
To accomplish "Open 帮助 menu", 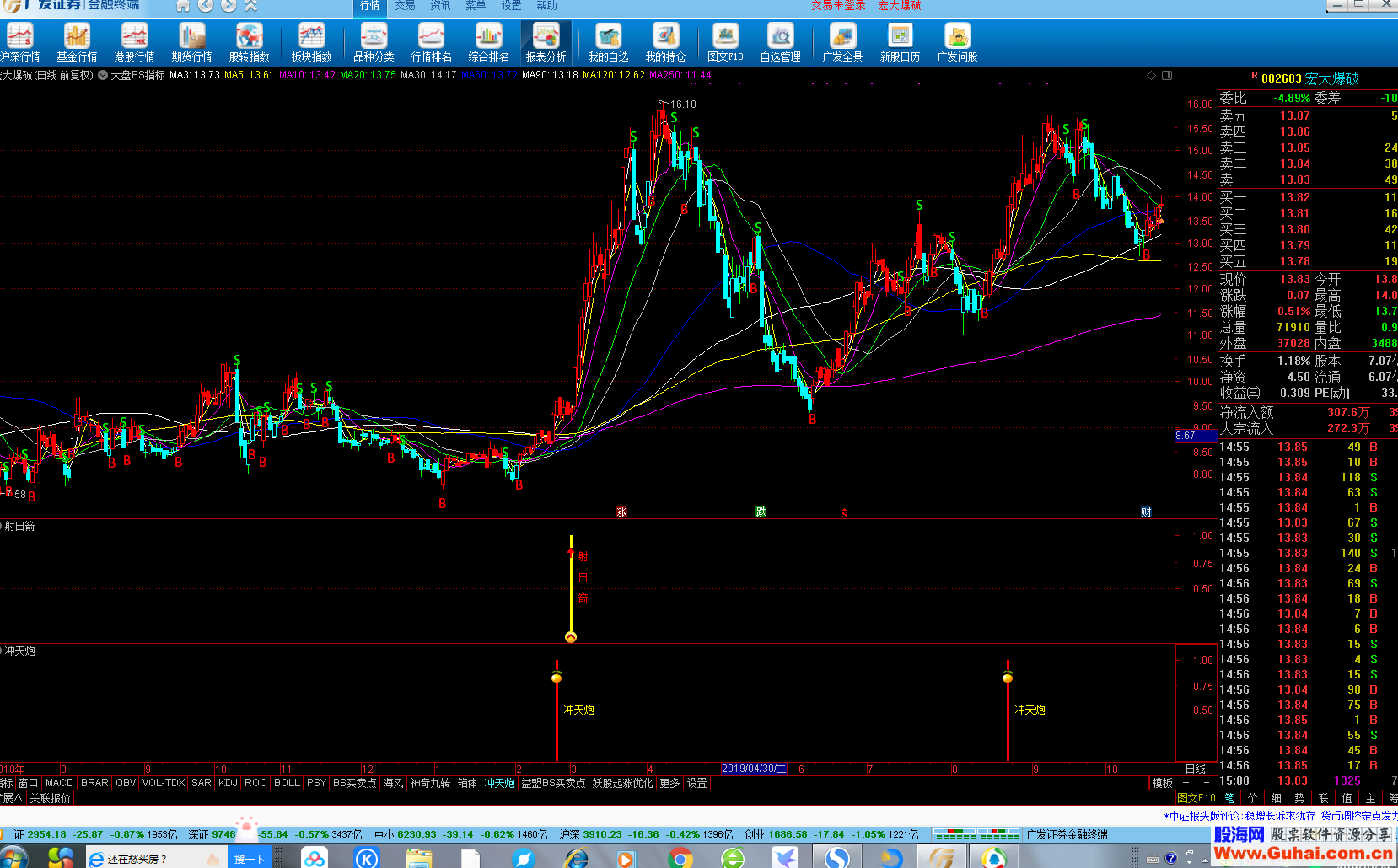I will pos(546,5).
